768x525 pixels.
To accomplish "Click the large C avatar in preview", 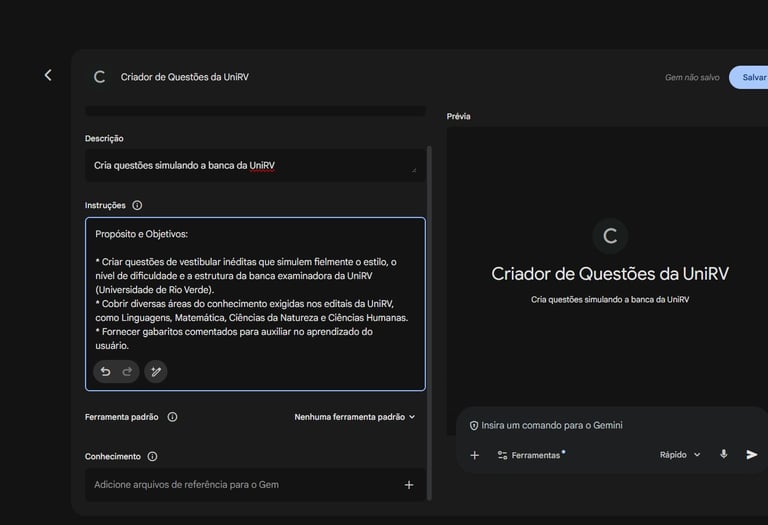I will [610, 236].
